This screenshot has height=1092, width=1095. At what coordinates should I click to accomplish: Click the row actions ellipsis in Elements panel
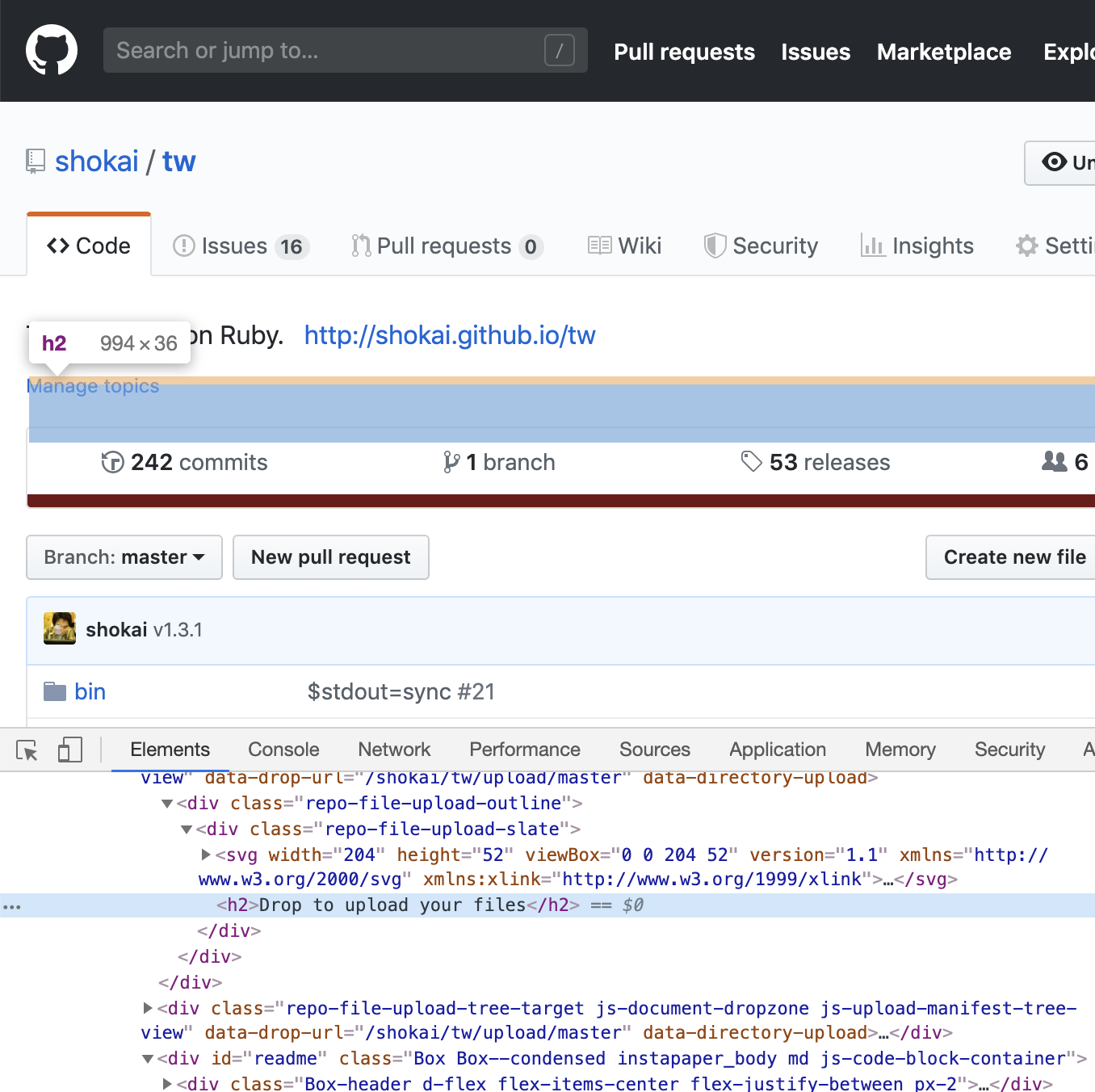[x=12, y=906]
